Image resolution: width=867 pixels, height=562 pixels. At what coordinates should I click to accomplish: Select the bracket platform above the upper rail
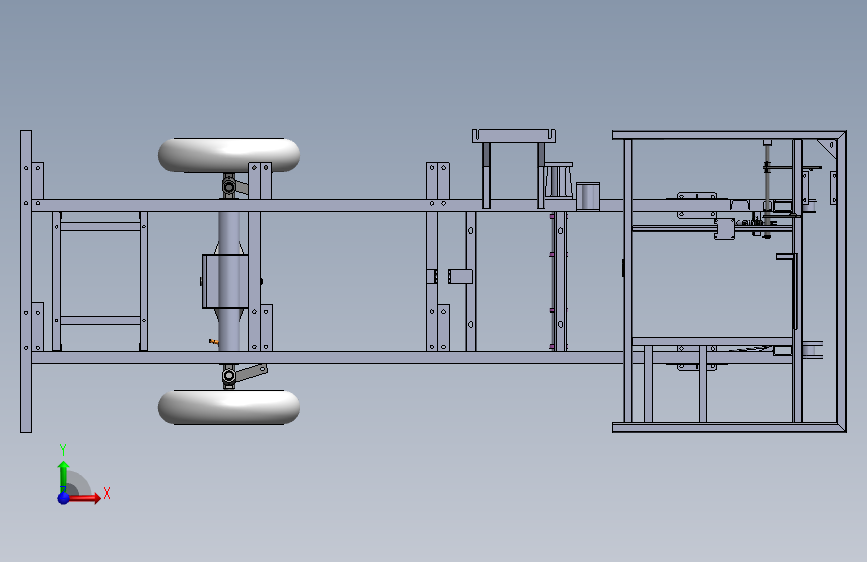coord(514,136)
